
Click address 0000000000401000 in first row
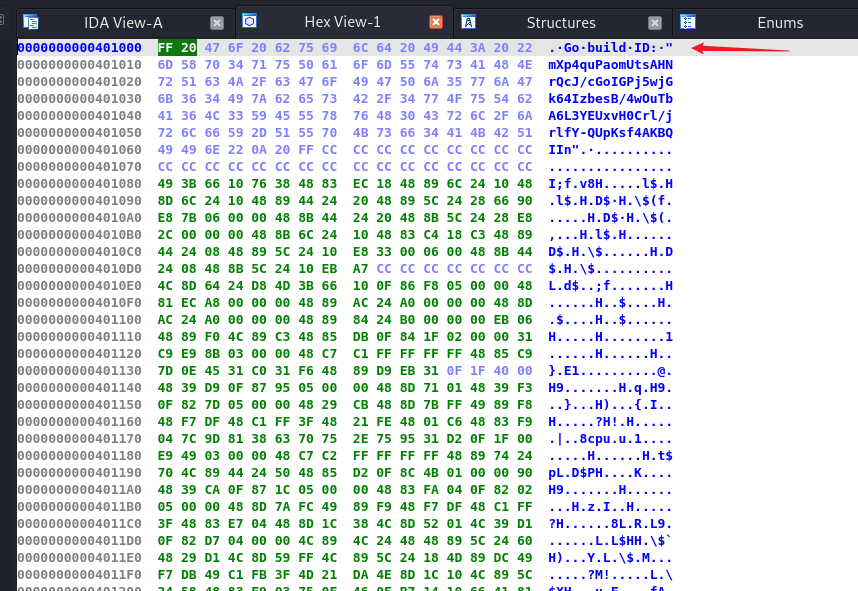(79, 47)
